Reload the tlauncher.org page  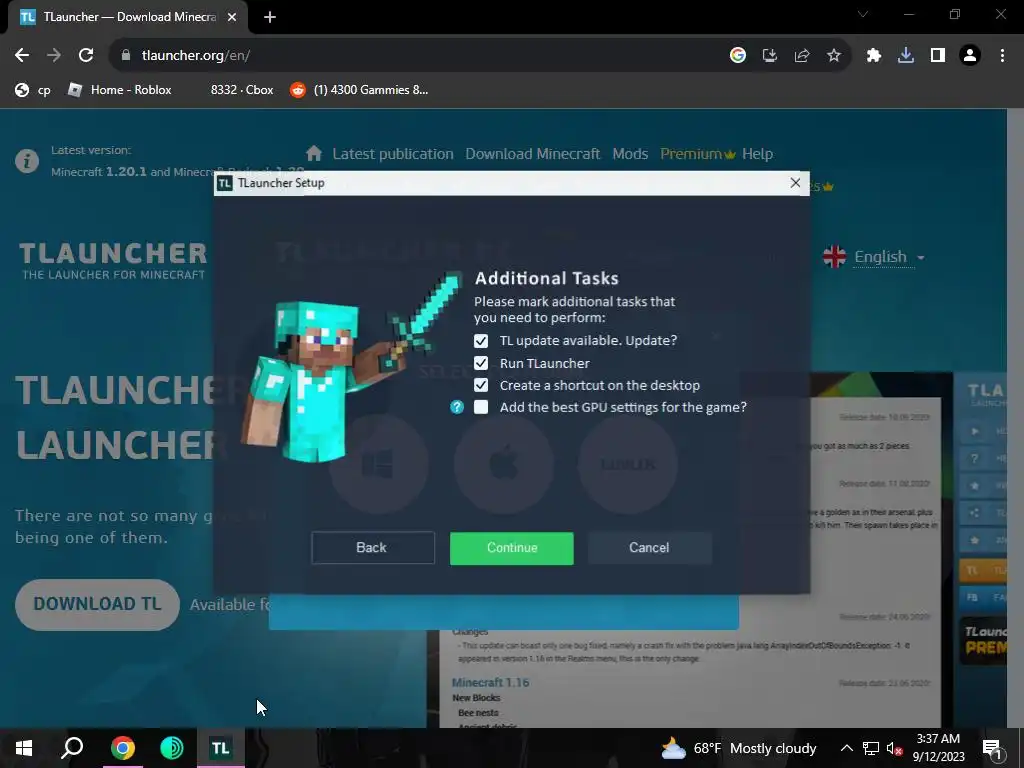[x=86, y=56]
